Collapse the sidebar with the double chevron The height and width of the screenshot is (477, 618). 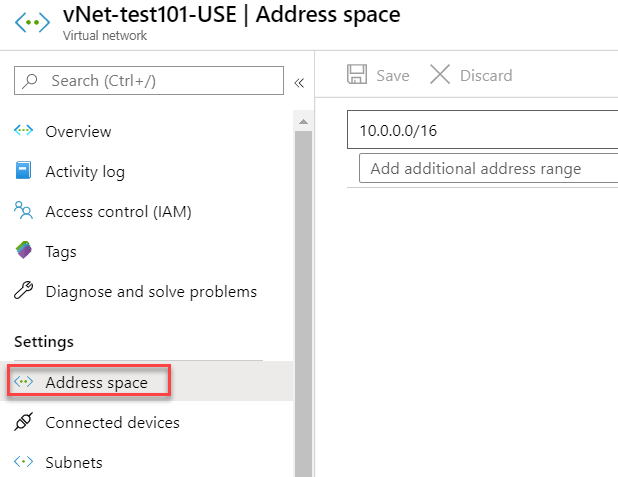pyautogui.click(x=299, y=83)
